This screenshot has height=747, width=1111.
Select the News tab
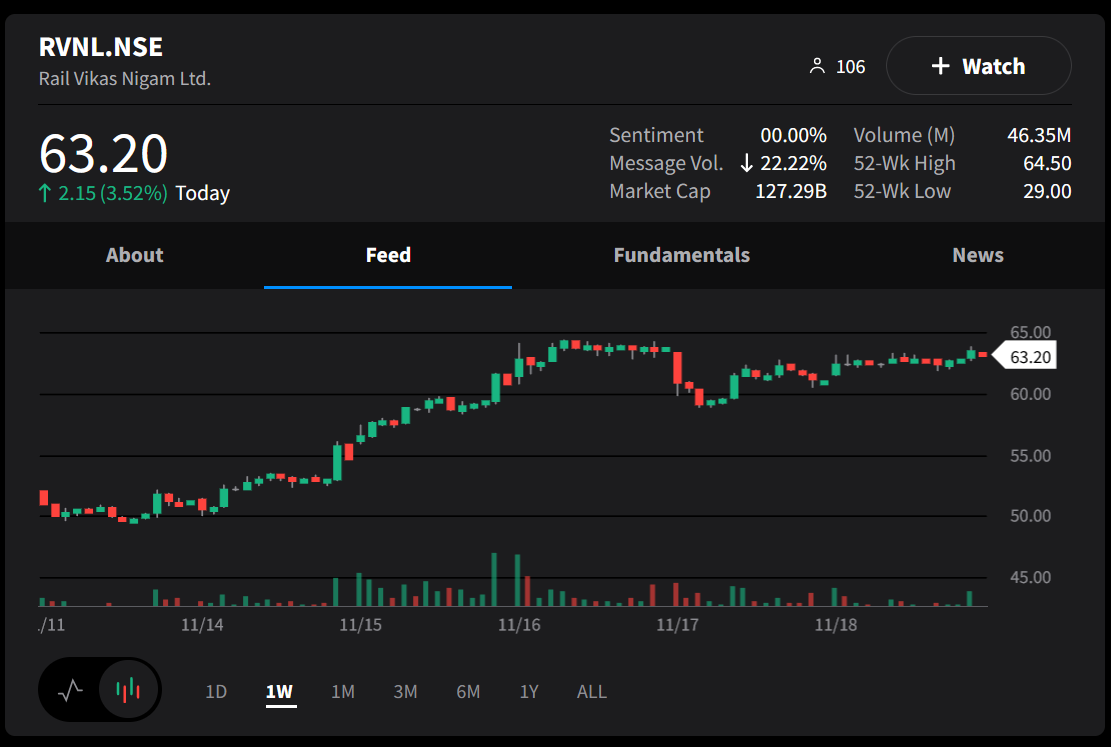coord(978,255)
